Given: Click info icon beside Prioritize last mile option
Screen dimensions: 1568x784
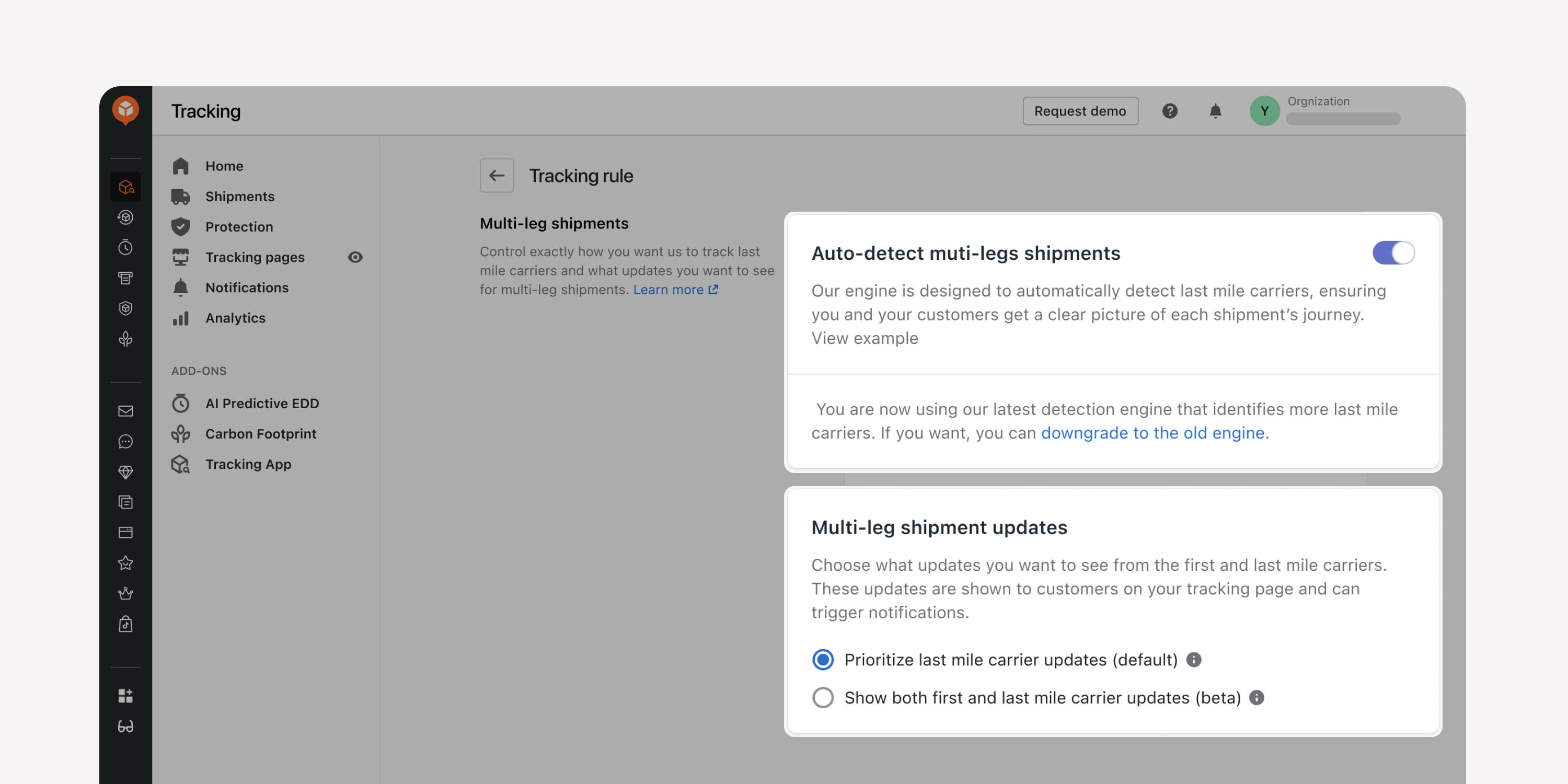Looking at the screenshot, I should 1194,660.
